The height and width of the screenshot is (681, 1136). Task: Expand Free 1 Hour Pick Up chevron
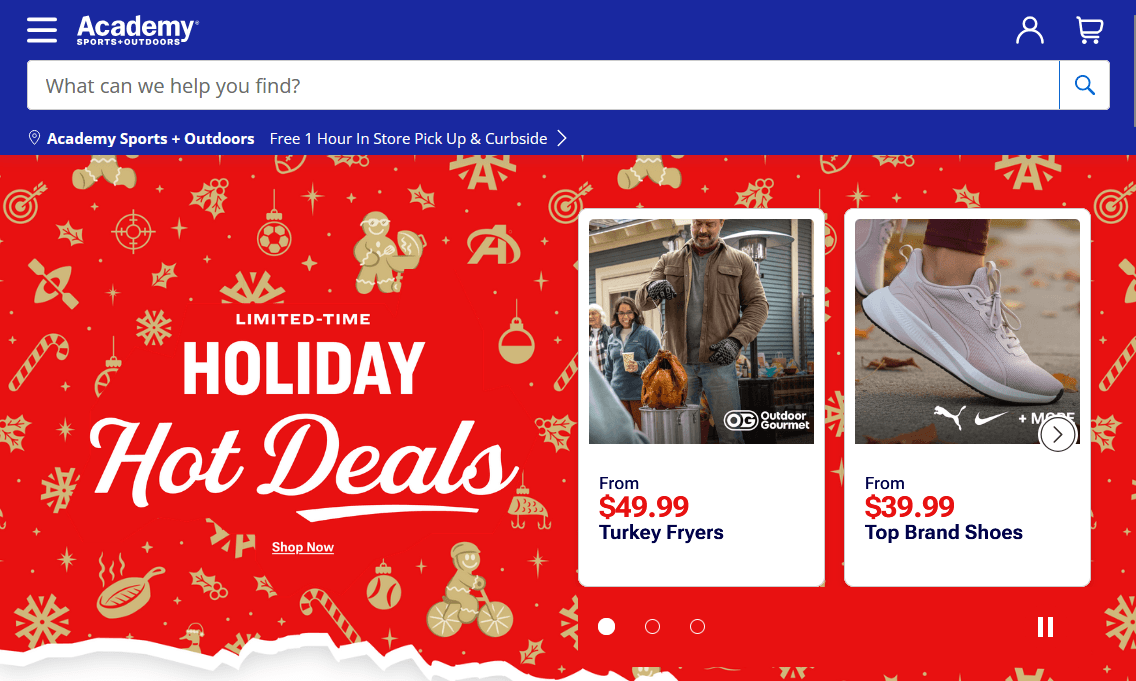pos(562,138)
